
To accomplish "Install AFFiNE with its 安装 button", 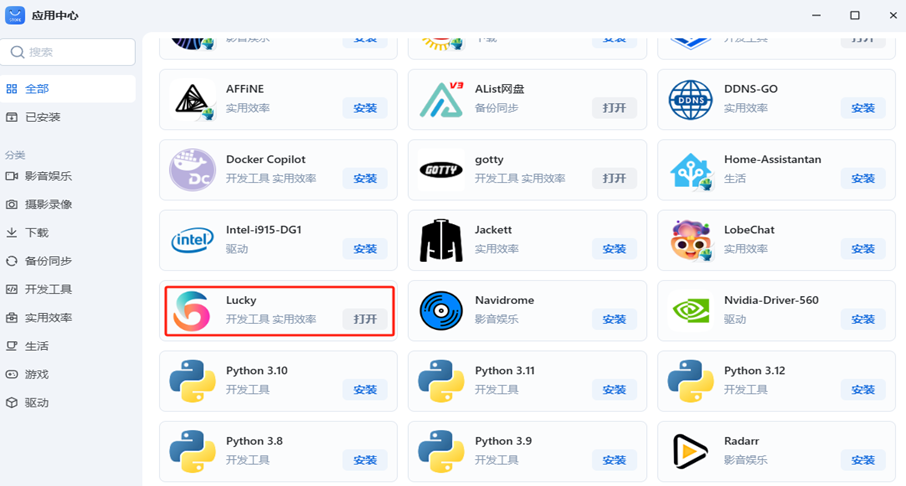I will tap(365, 108).
